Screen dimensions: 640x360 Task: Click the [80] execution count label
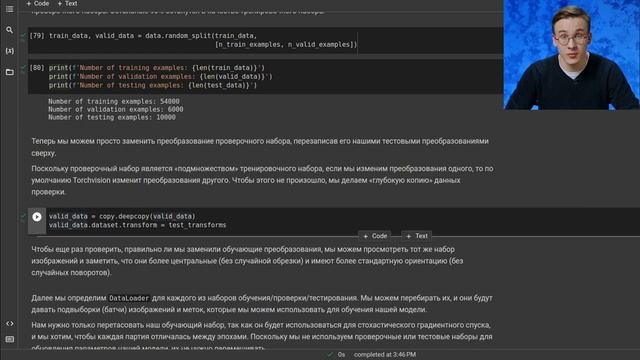tap(37, 68)
